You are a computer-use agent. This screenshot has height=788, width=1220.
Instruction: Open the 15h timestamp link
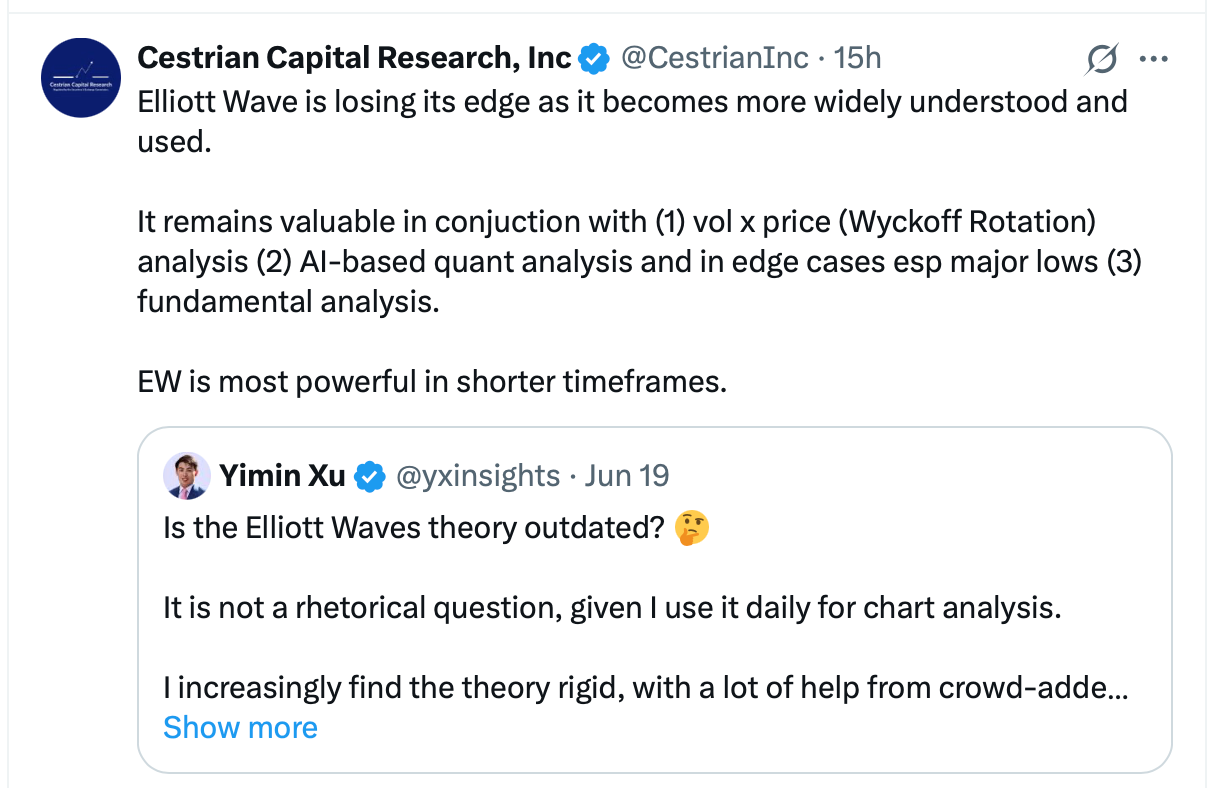pos(858,58)
